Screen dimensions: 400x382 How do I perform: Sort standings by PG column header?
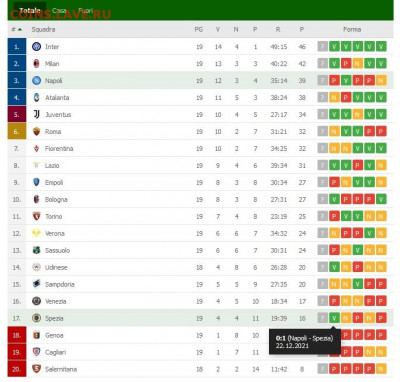coord(199,29)
